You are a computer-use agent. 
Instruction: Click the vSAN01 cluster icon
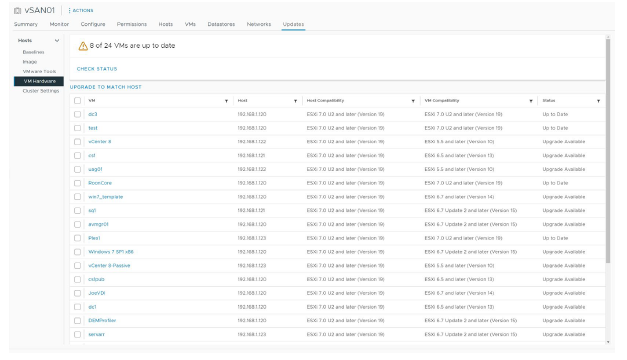(17, 11)
